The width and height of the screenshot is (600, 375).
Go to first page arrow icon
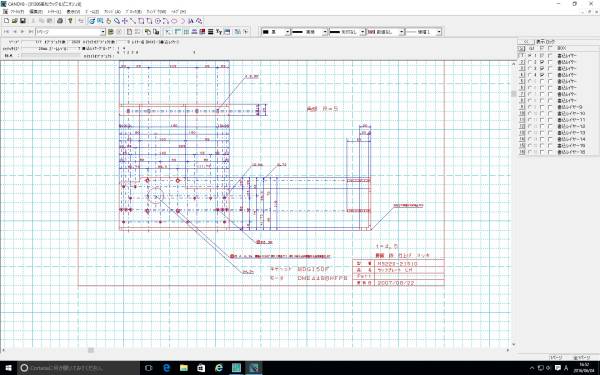click(x=7, y=32)
